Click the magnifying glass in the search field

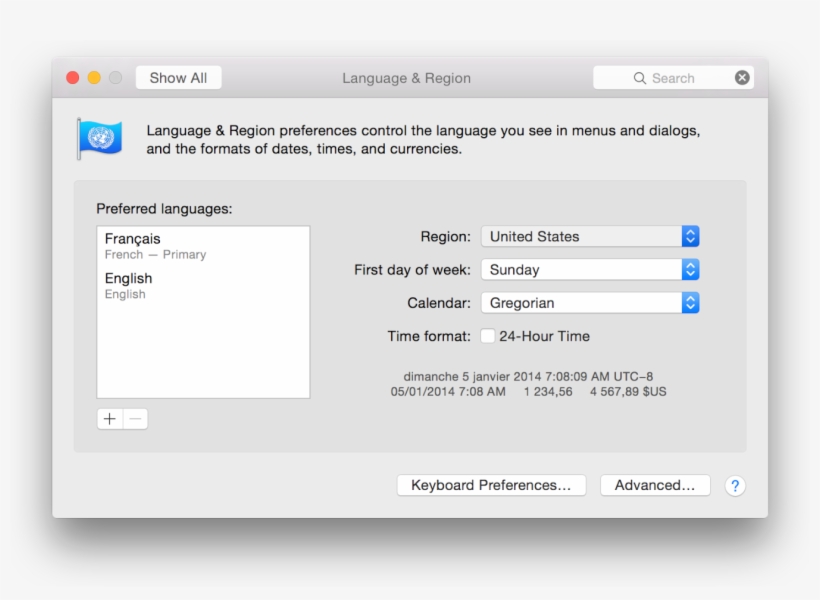641,77
